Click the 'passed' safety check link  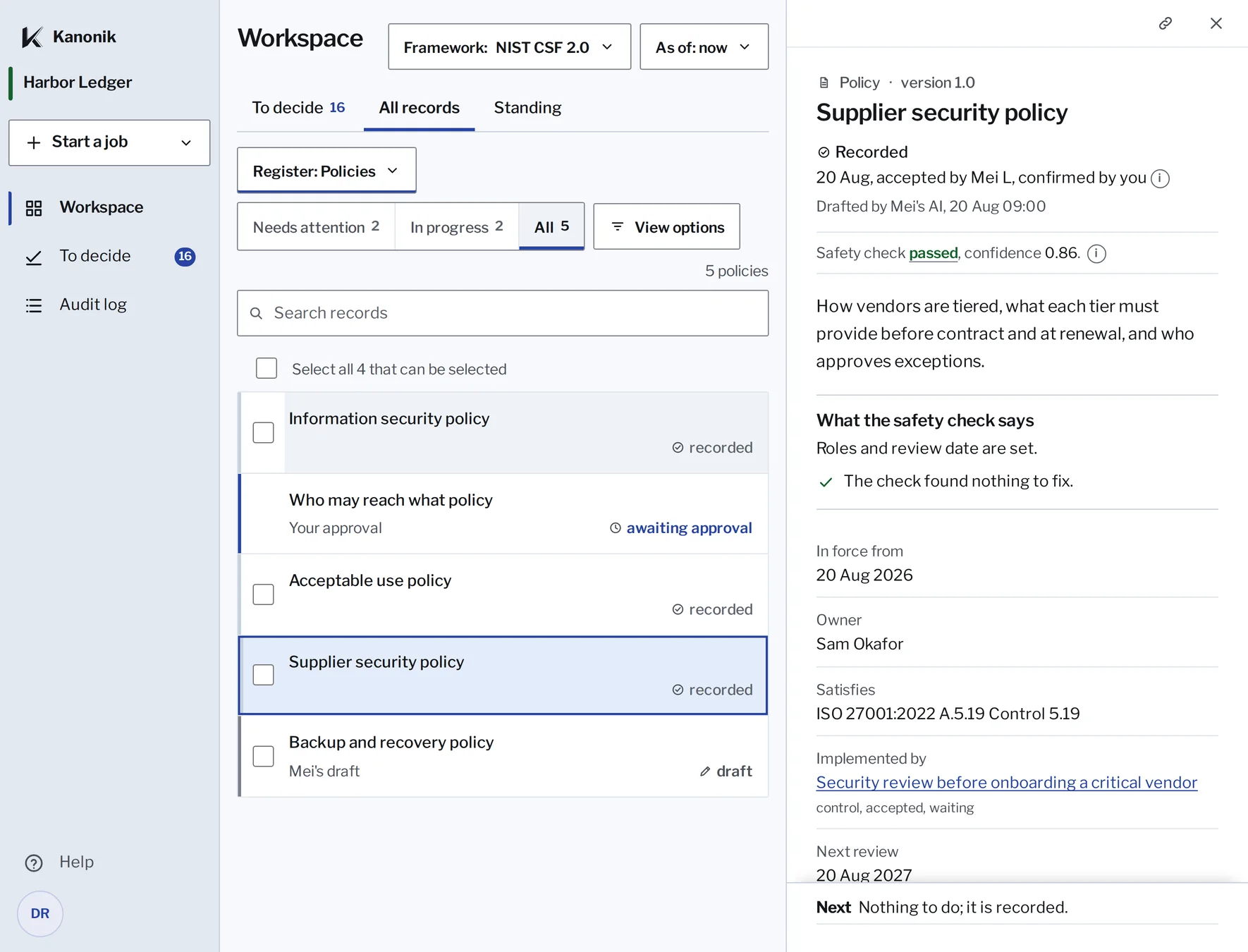pyautogui.click(x=934, y=253)
